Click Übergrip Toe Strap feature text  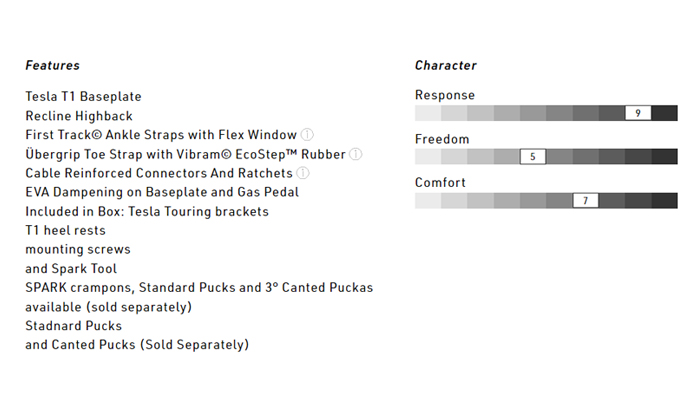pyautogui.click(x=185, y=154)
